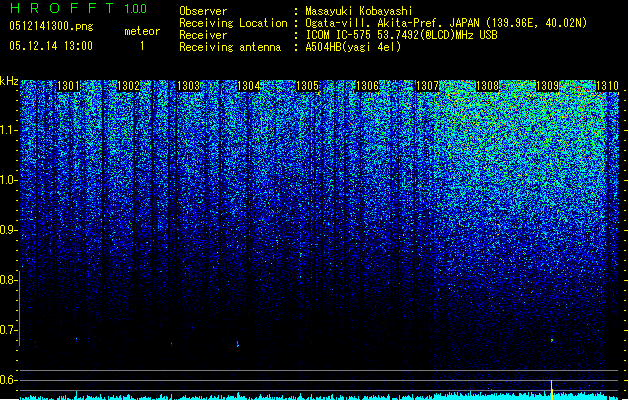This screenshot has width=629, height=400.
Task: Click the ICOM IC-575 receiver text
Action: [401, 35]
